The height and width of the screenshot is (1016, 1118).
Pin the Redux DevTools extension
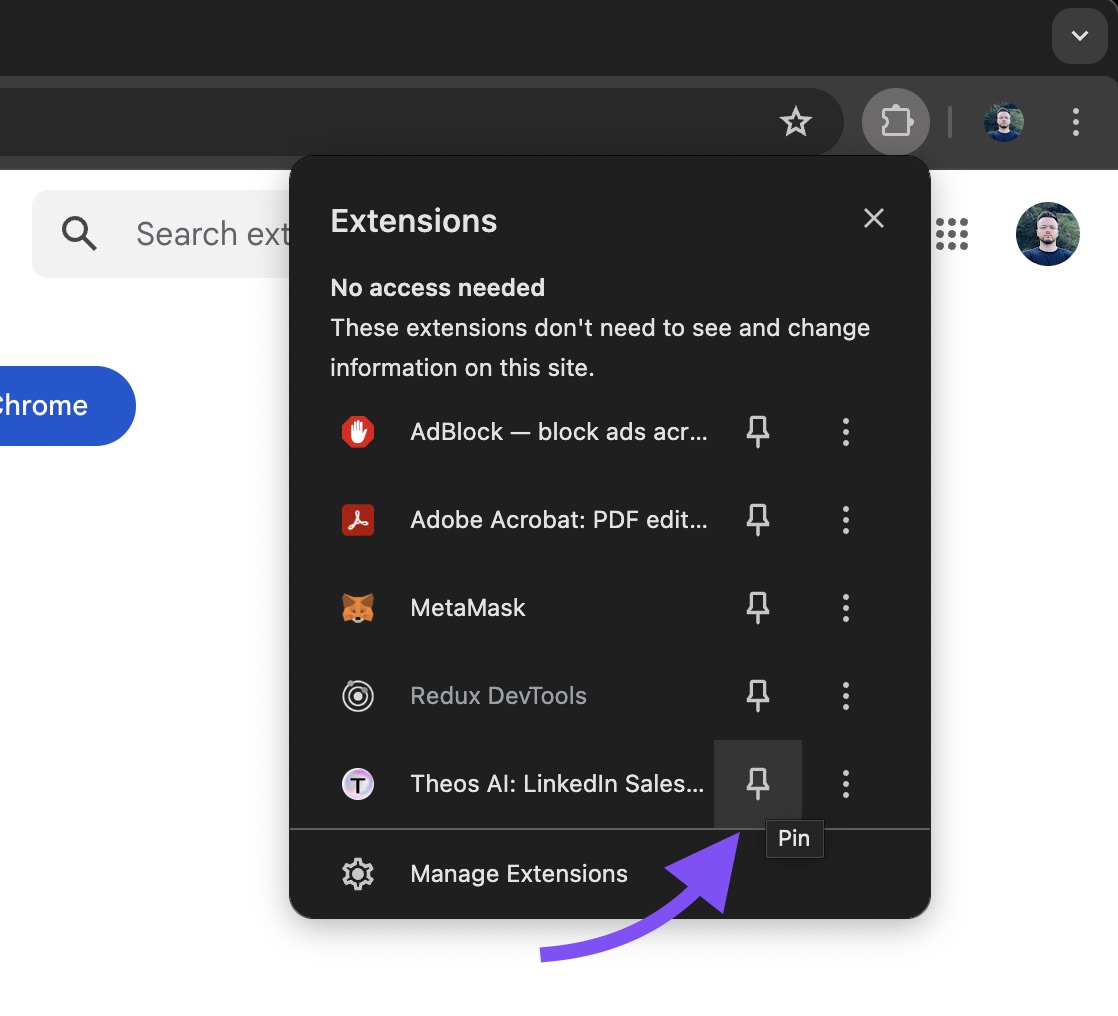(x=757, y=696)
